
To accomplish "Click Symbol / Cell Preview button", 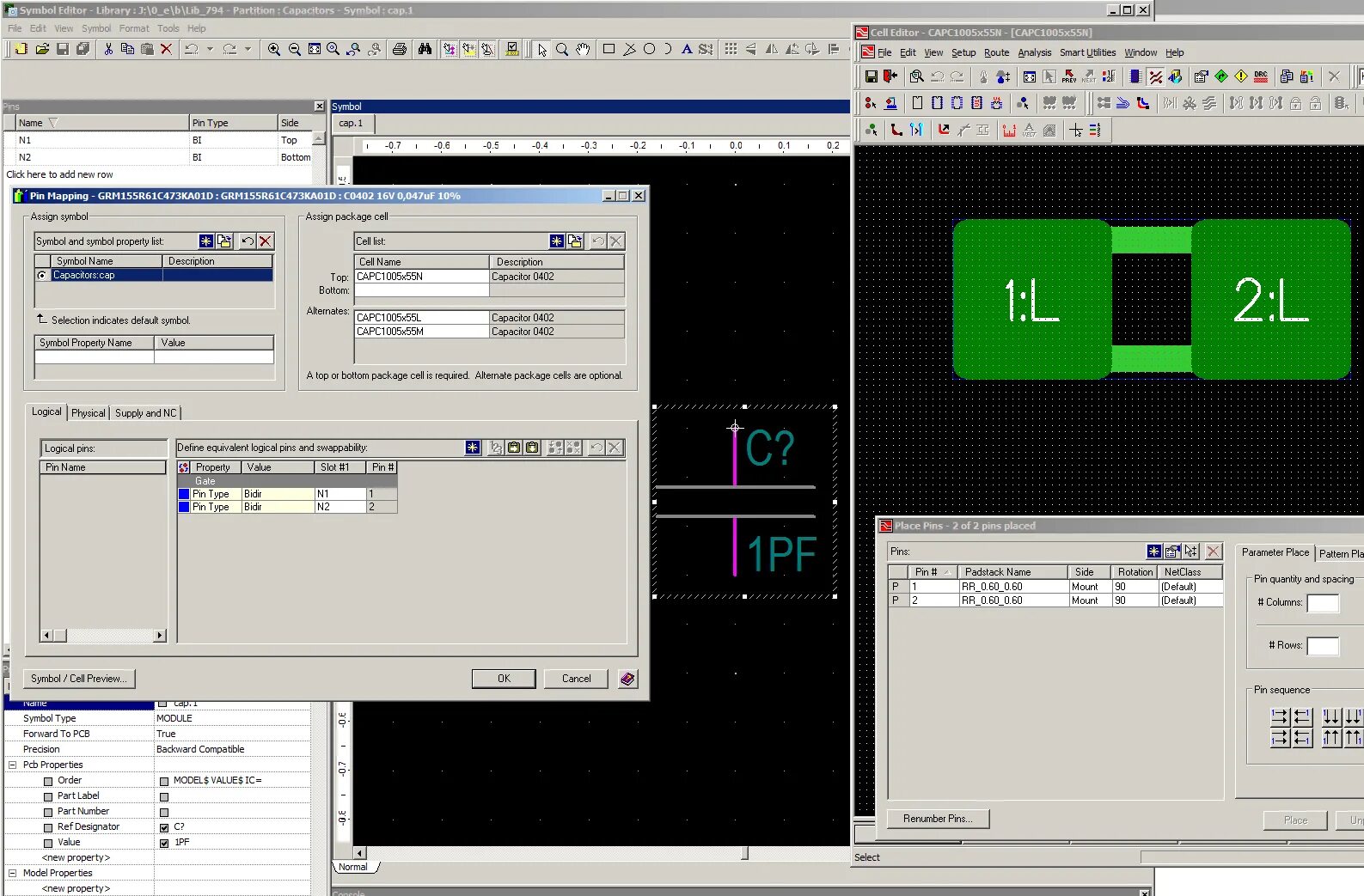I will click(79, 679).
